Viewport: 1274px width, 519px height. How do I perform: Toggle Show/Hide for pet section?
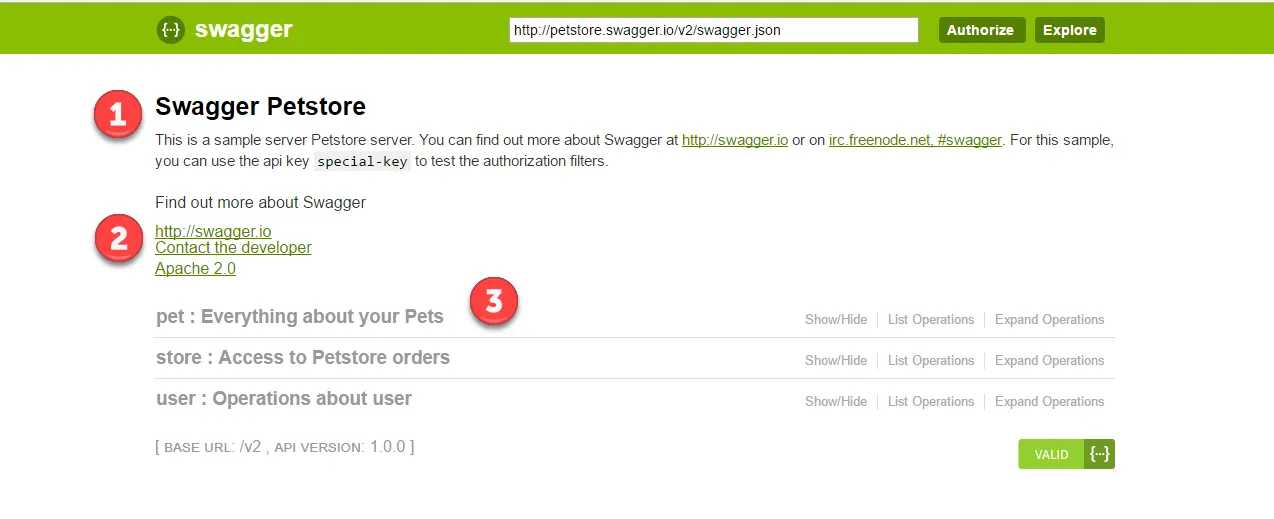pos(836,320)
